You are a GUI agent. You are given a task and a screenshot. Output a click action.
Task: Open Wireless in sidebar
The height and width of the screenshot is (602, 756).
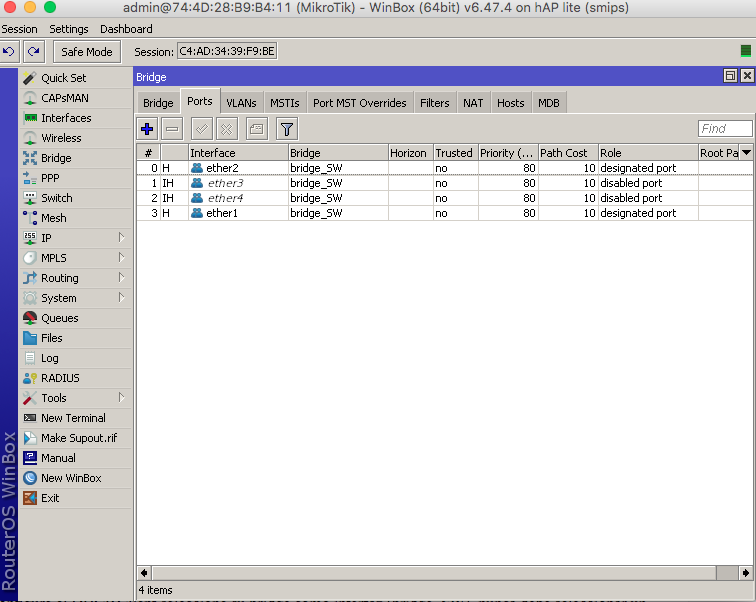click(75, 138)
